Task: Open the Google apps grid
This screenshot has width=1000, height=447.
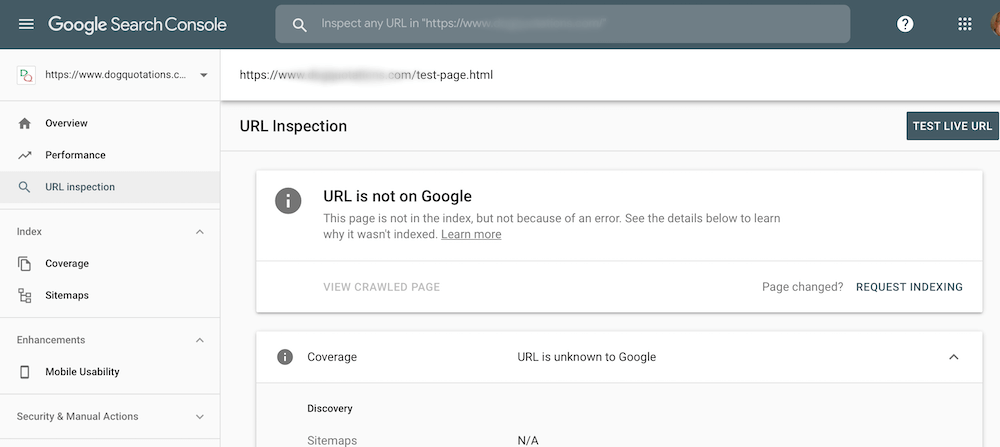Action: [965, 24]
